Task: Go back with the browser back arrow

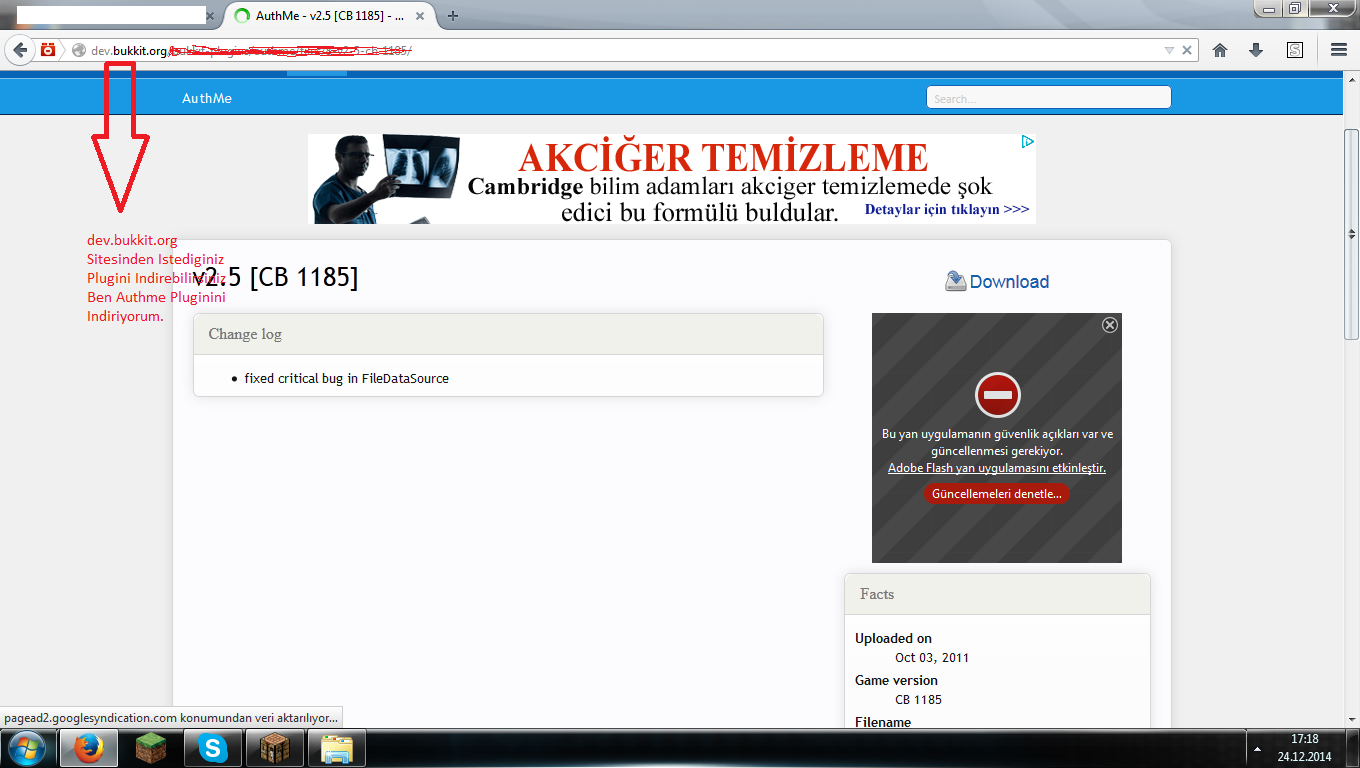Action: [x=19, y=49]
